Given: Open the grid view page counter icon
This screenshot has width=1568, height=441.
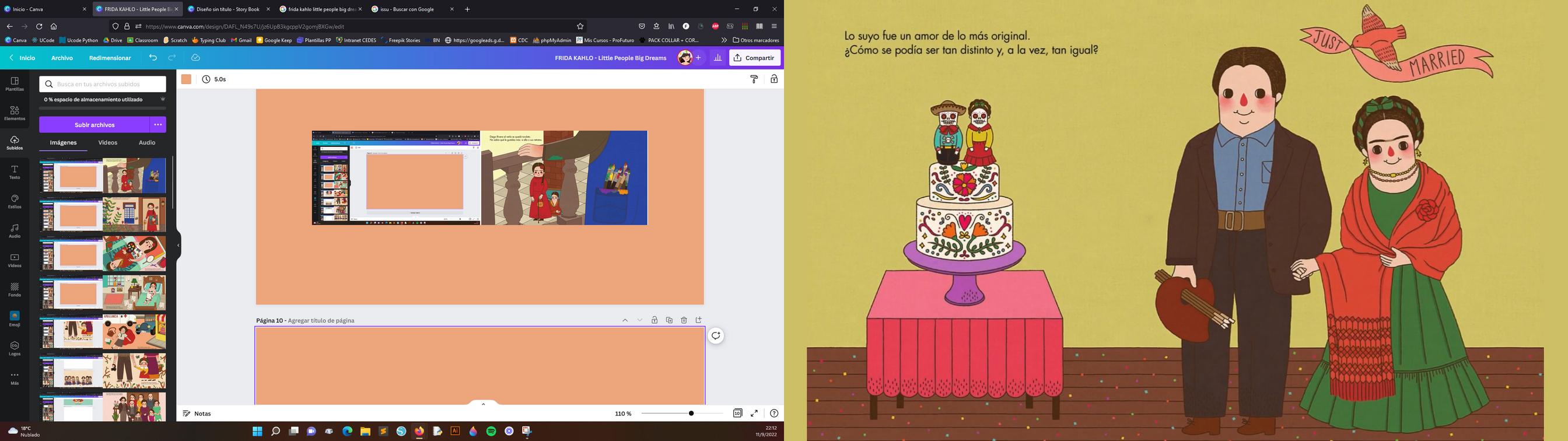Looking at the screenshot, I should point(737,413).
